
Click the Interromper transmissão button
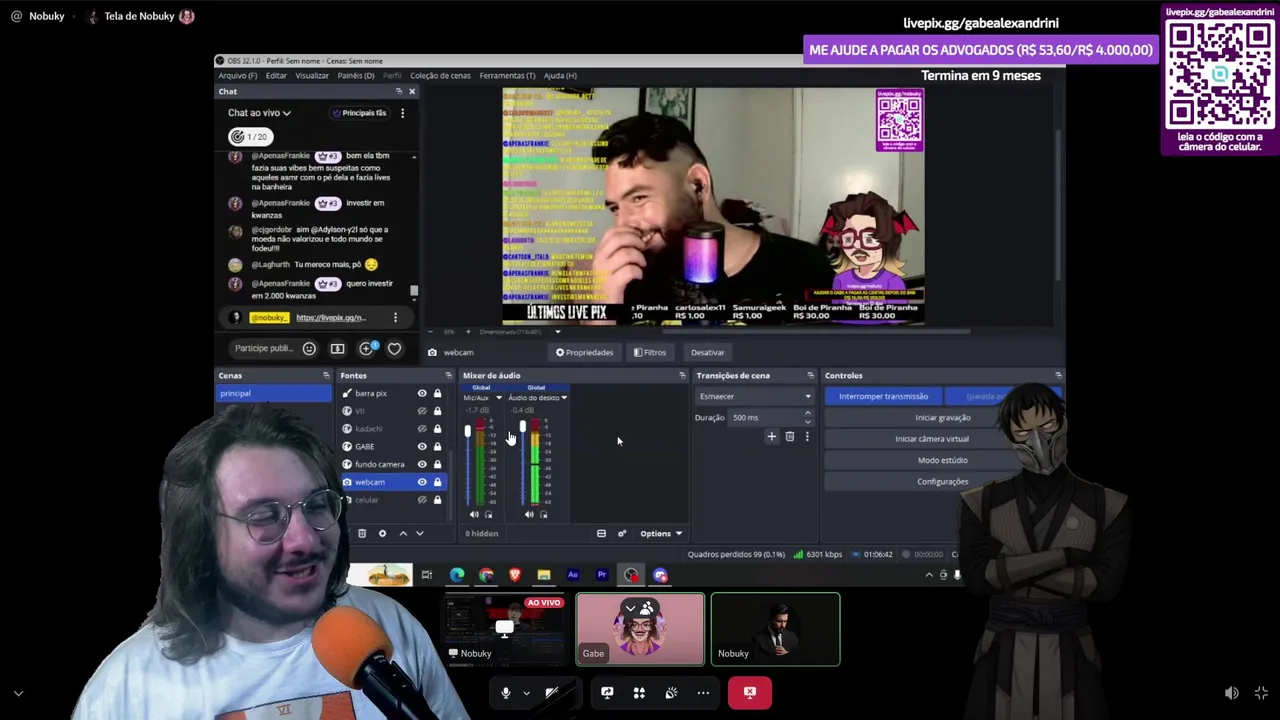[883, 396]
